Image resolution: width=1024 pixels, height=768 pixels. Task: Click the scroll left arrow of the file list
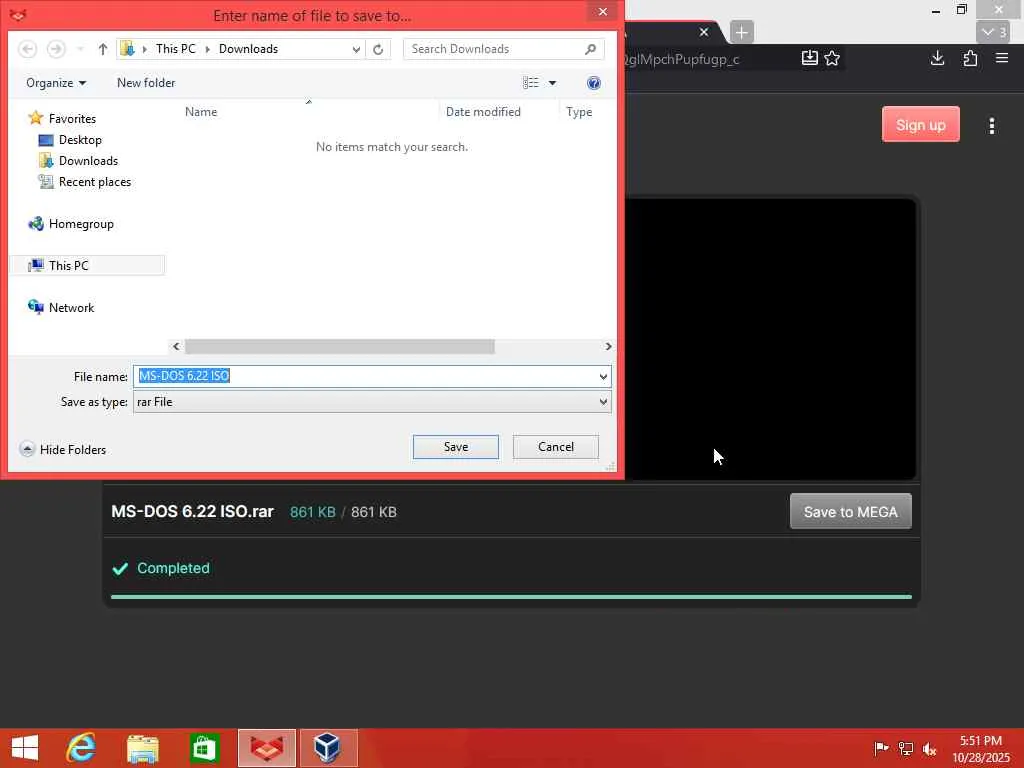[176, 346]
